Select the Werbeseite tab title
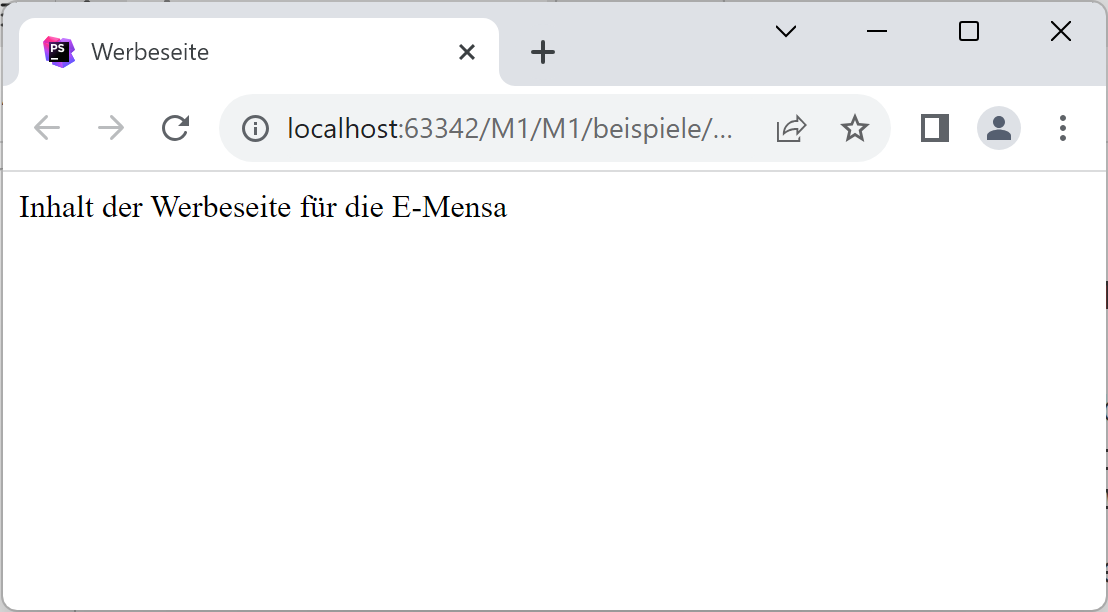Viewport: 1108px width, 612px height. (x=150, y=52)
